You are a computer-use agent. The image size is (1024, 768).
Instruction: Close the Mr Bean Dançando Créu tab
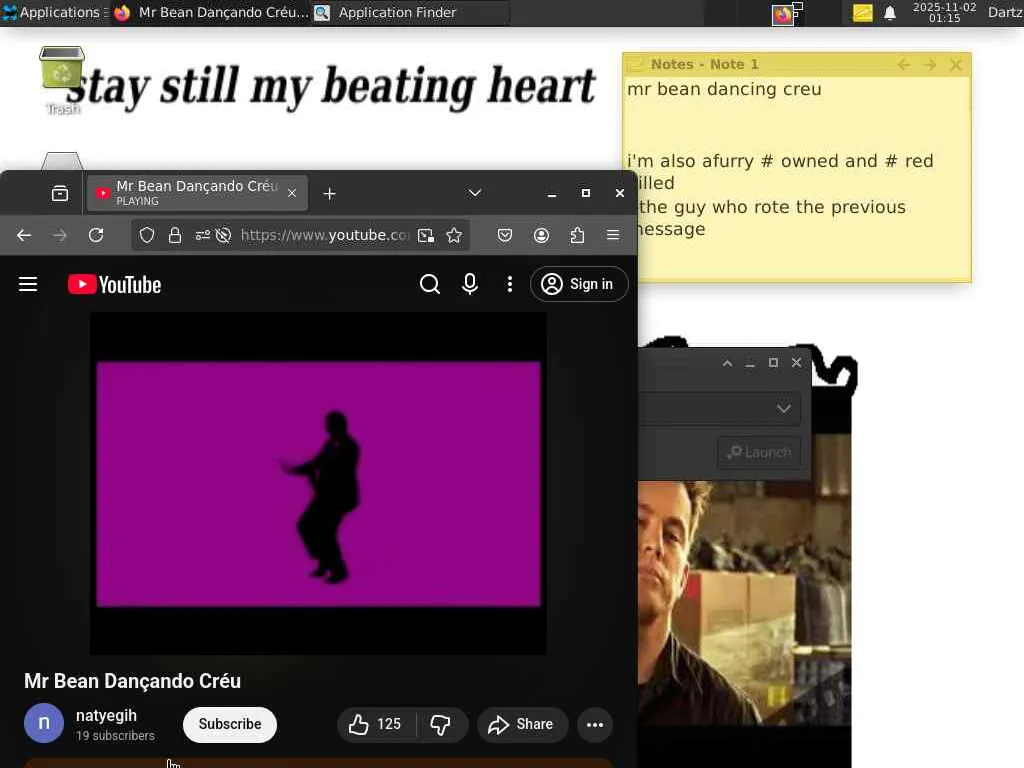tap(292, 193)
